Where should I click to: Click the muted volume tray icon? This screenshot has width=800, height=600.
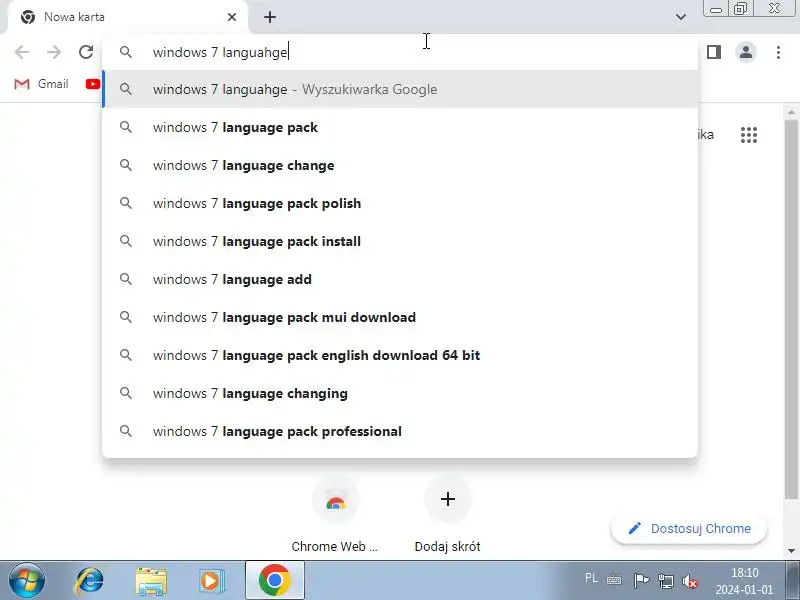click(x=690, y=581)
